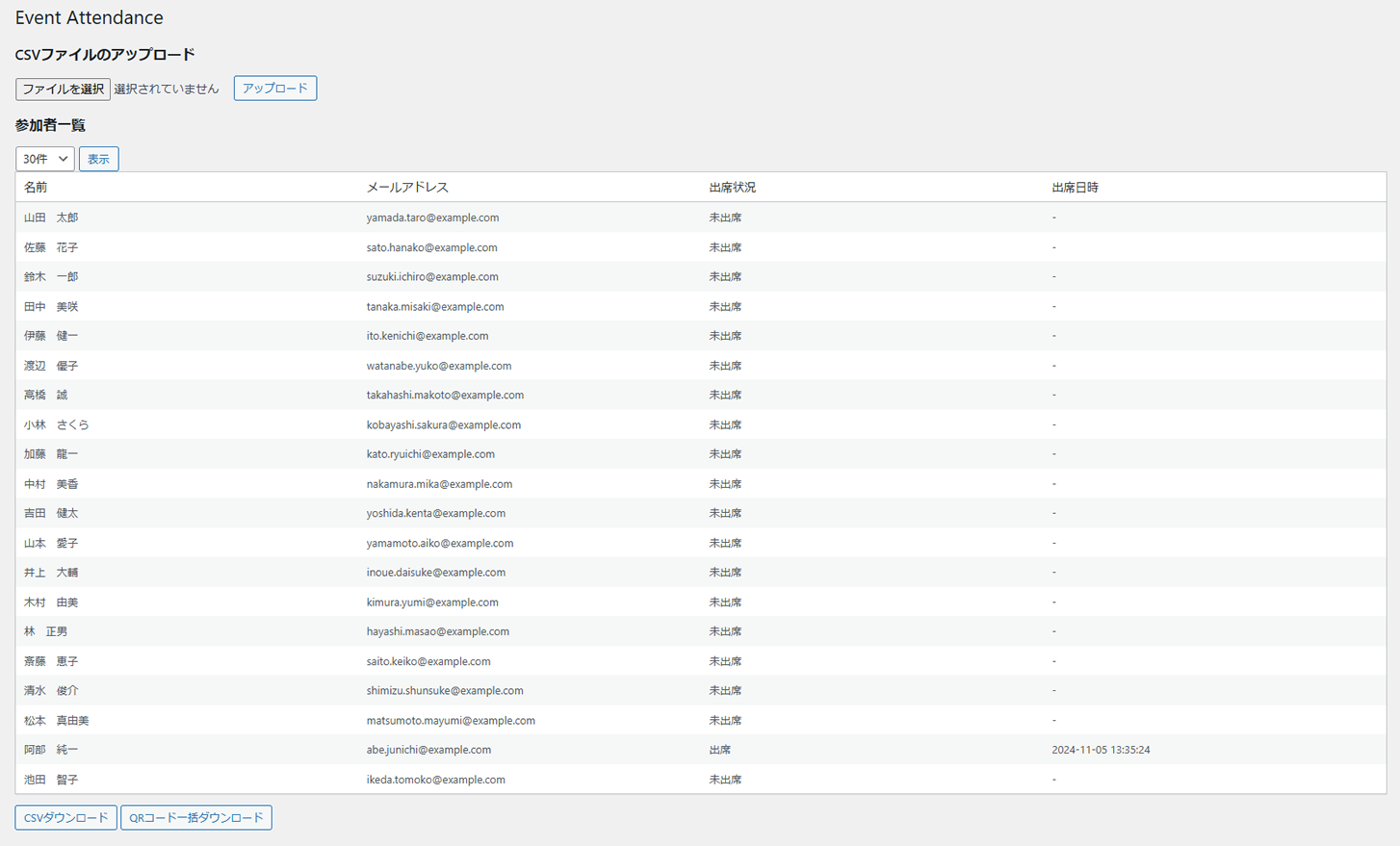This screenshot has width=1400, height=846.
Task: Click the 表示 button
Action: click(98, 159)
